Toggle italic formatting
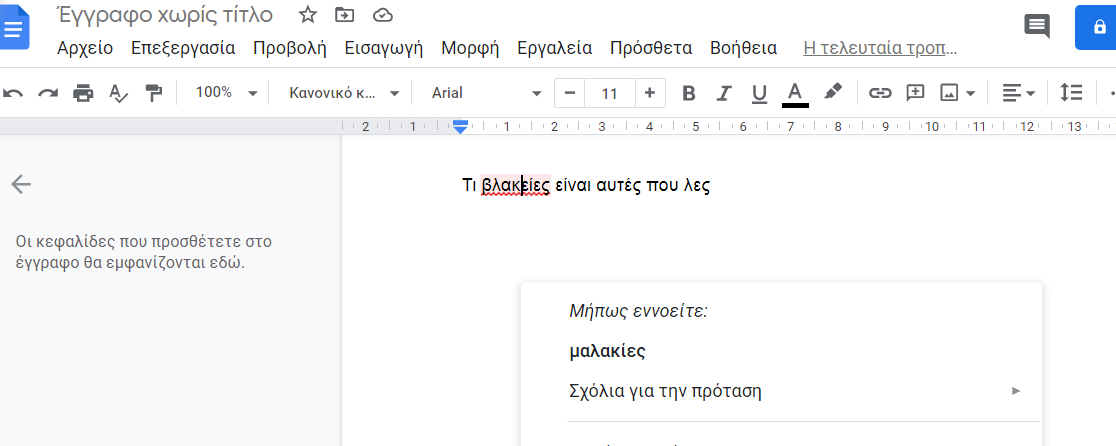The height and width of the screenshot is (446, 1116). 724,93
